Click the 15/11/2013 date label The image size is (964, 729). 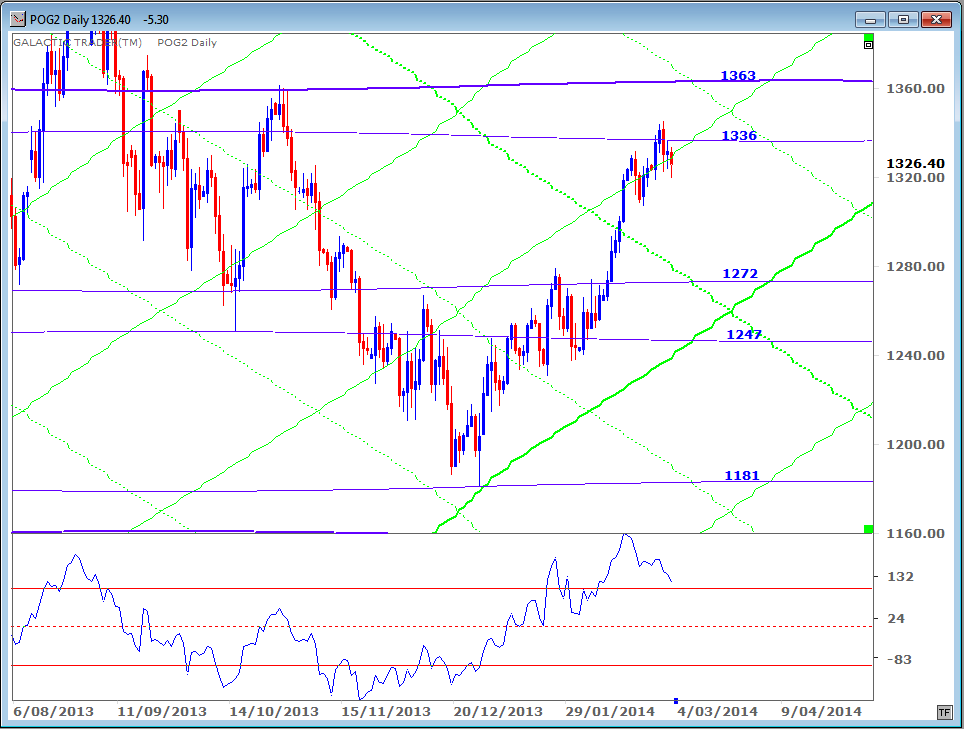[x=386, y=712]
